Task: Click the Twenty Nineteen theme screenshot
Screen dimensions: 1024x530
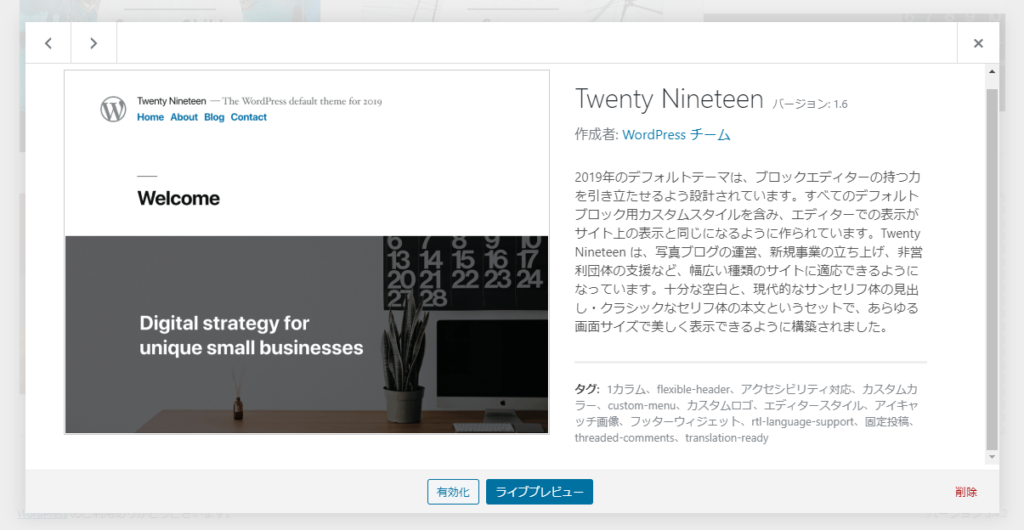Action: 306,252
